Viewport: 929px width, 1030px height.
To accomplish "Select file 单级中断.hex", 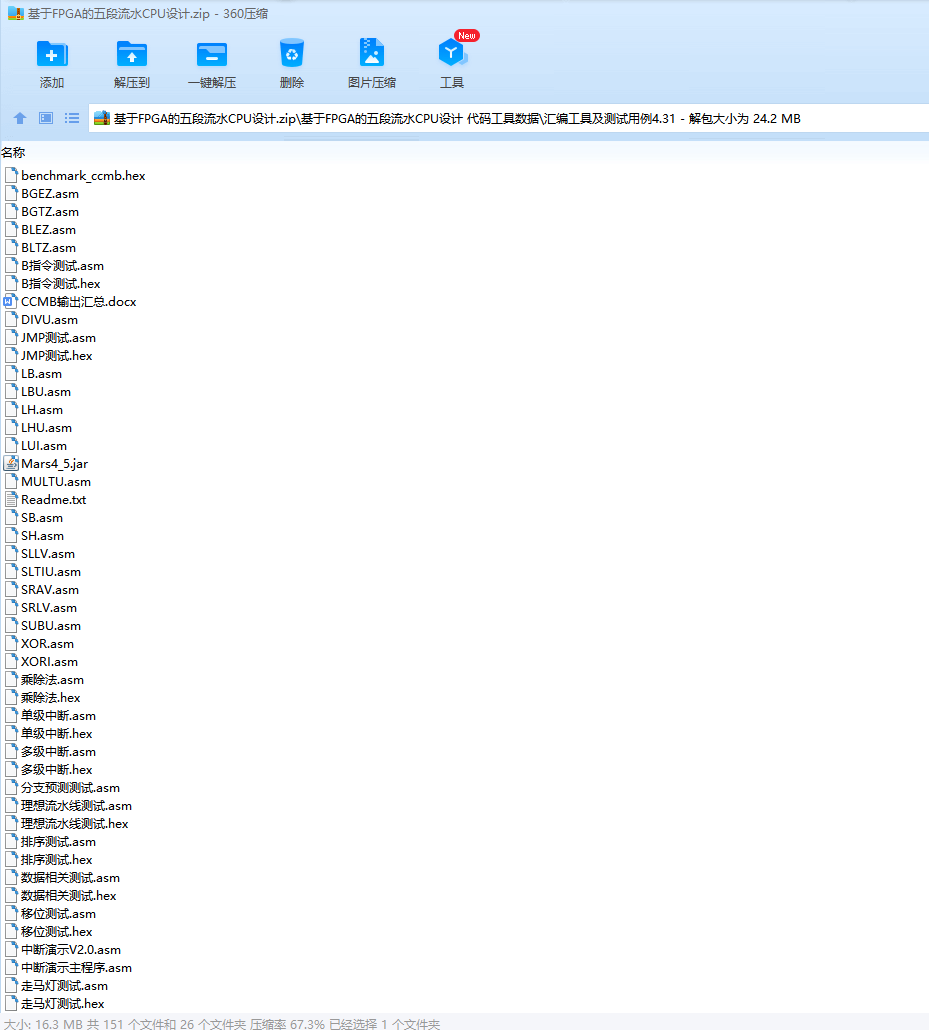I will [x=57, y=734].
